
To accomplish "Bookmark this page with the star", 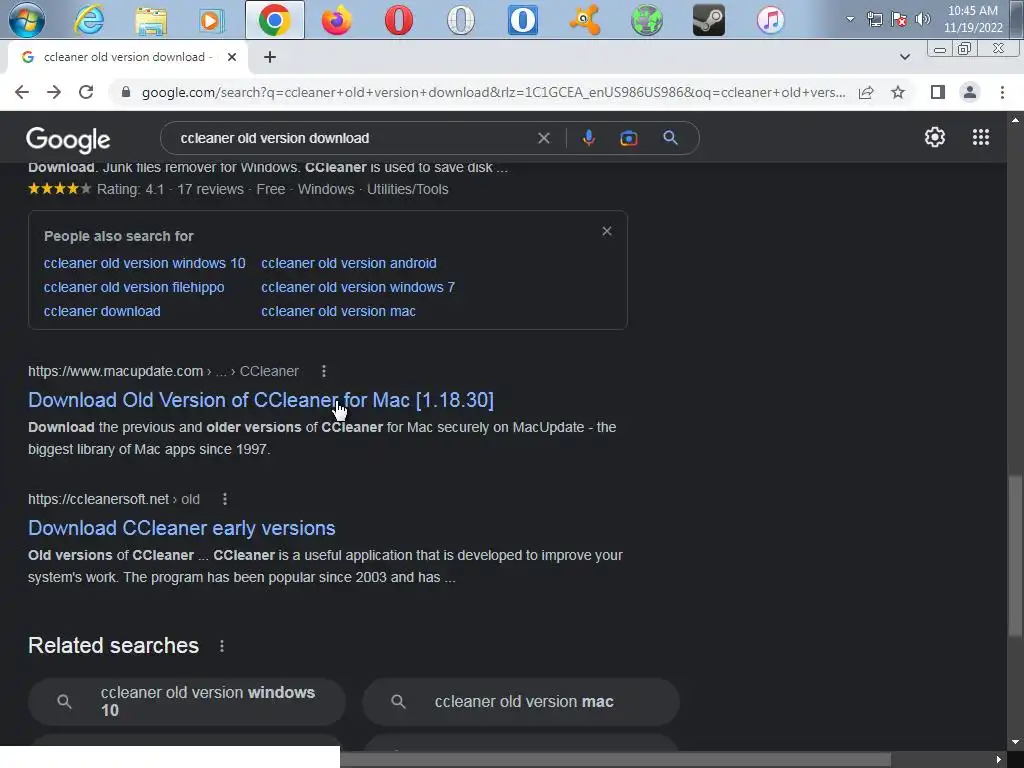I will [898, 92].
